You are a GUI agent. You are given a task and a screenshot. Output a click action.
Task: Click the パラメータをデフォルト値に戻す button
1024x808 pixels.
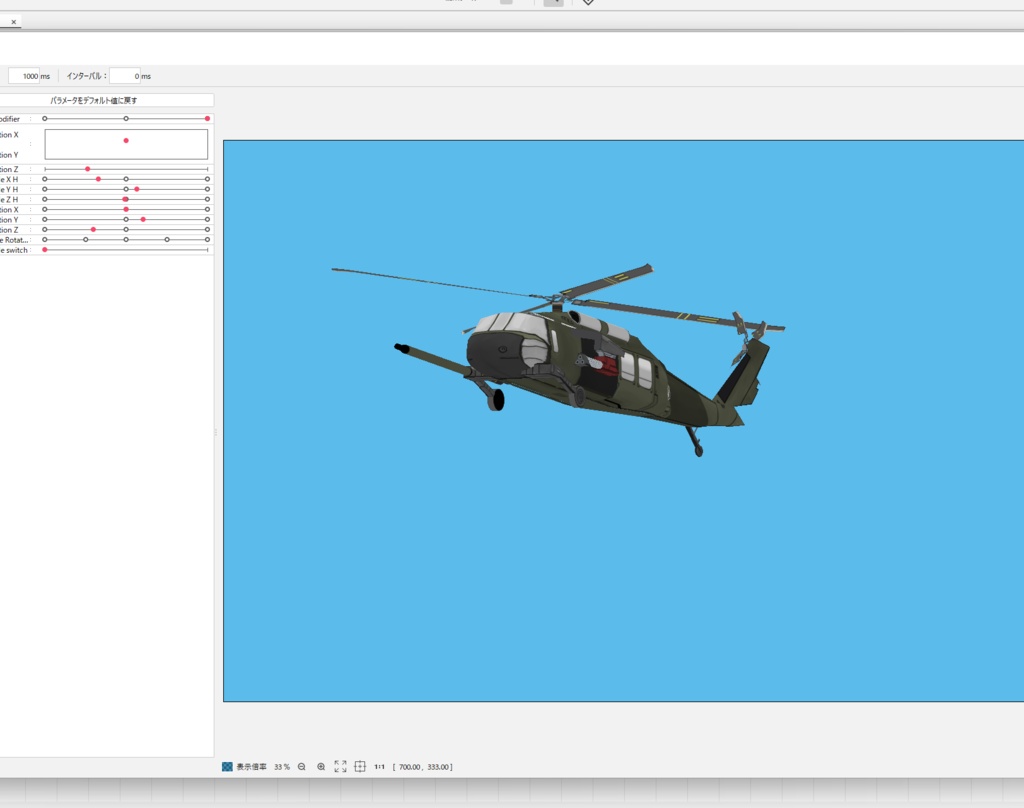[93, 101]
